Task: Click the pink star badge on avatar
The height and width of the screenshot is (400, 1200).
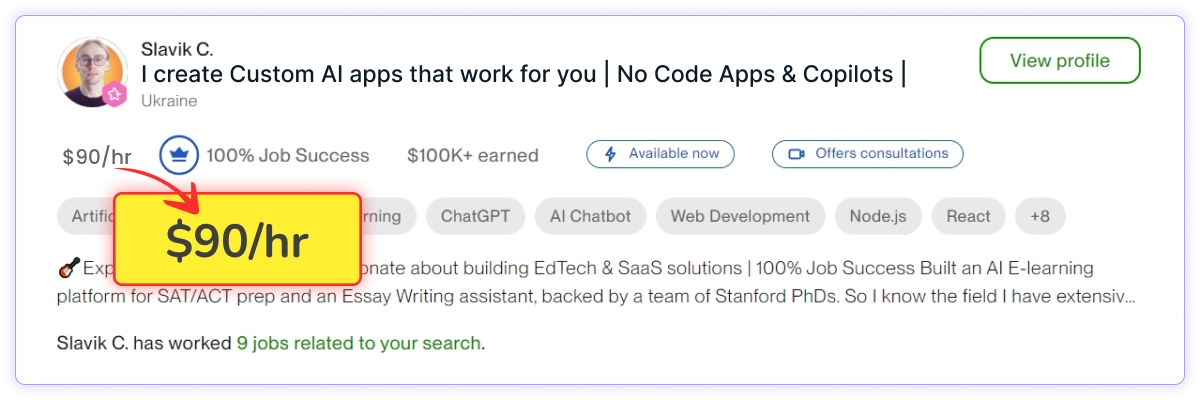Action: (116, 94)
